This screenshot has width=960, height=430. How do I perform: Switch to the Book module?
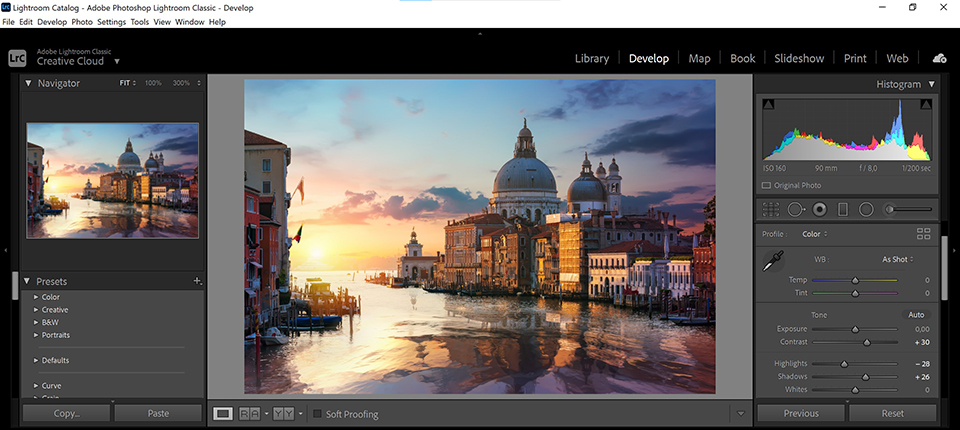click(743, 58)
